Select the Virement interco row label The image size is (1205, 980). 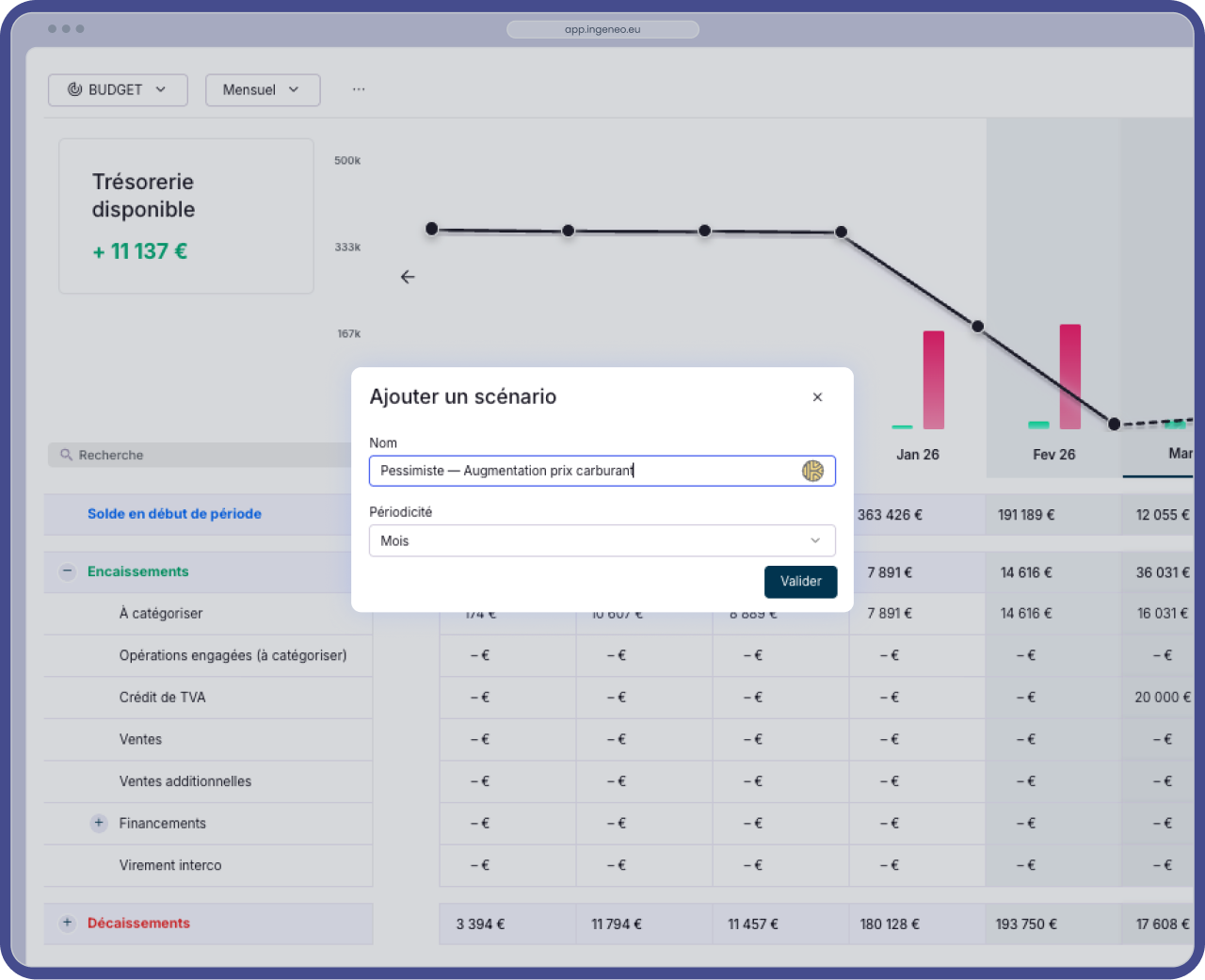(170, 865)
